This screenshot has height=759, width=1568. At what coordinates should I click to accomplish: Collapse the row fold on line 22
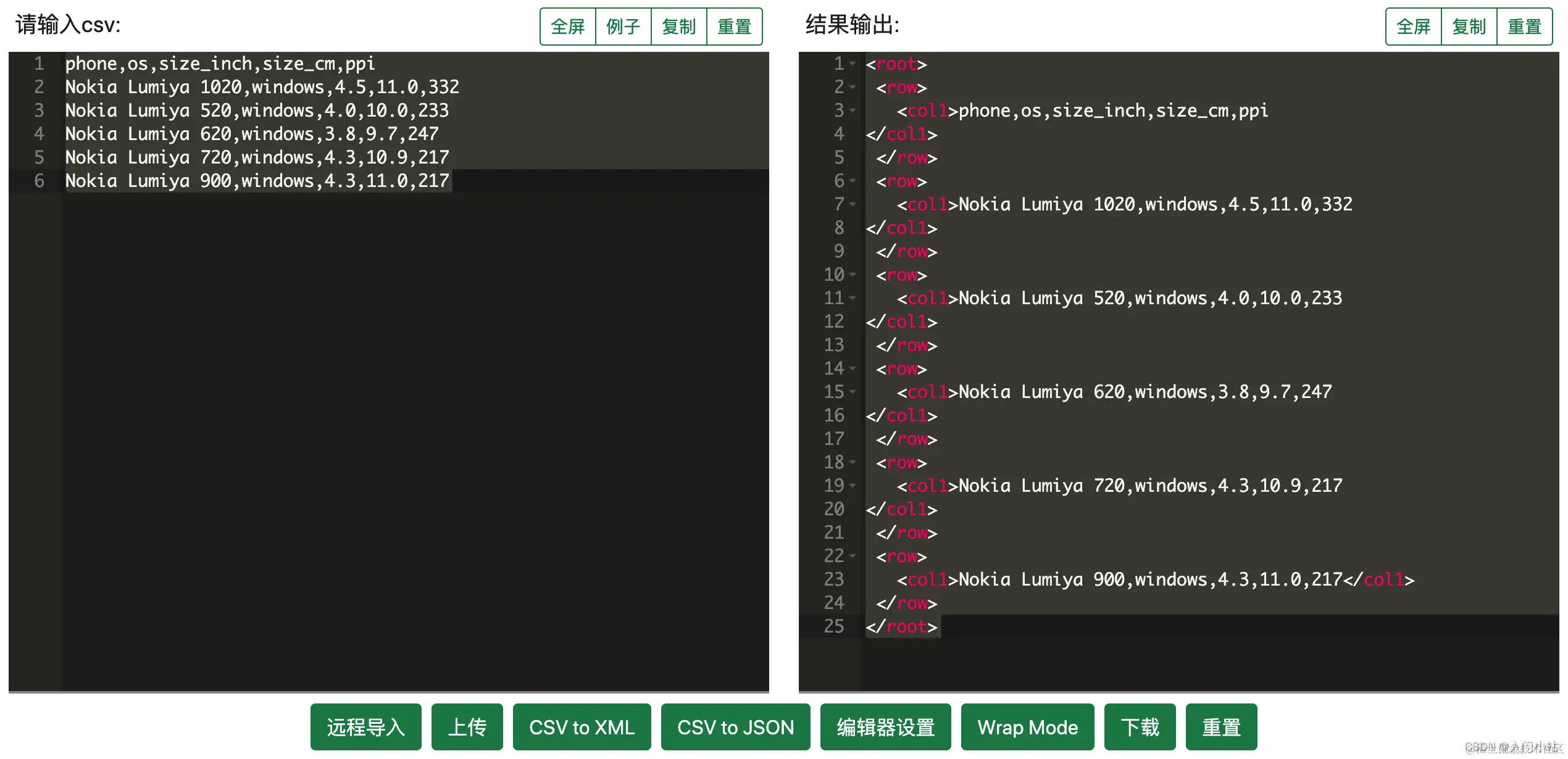coord(853,556)
